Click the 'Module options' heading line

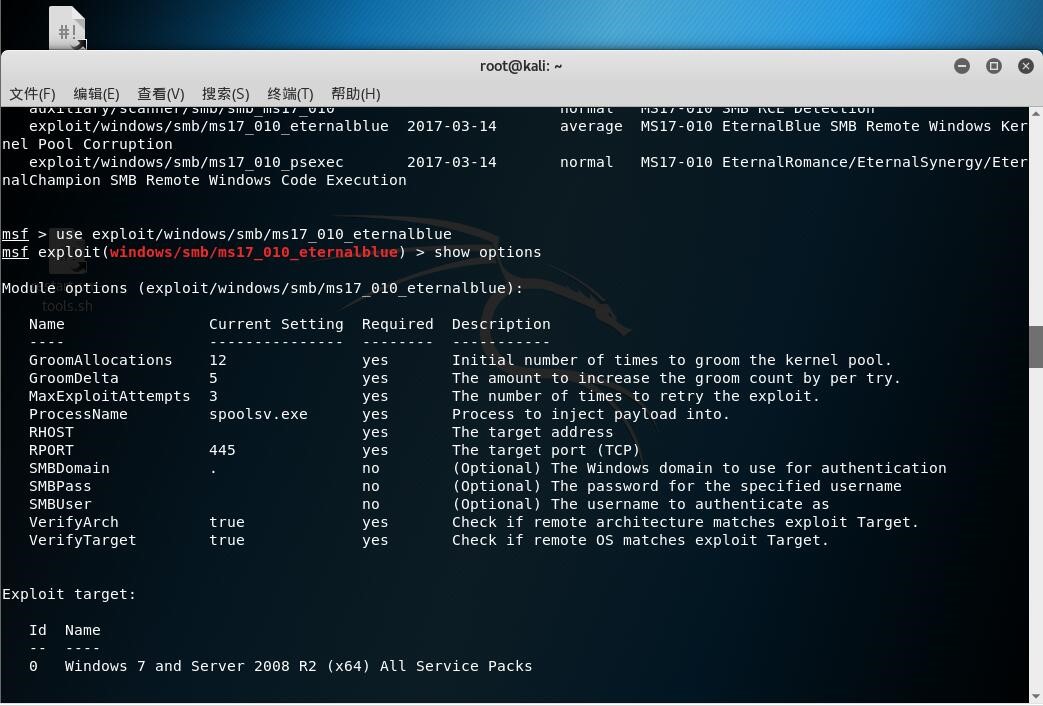pyautogui.click(x=263, y=288)
